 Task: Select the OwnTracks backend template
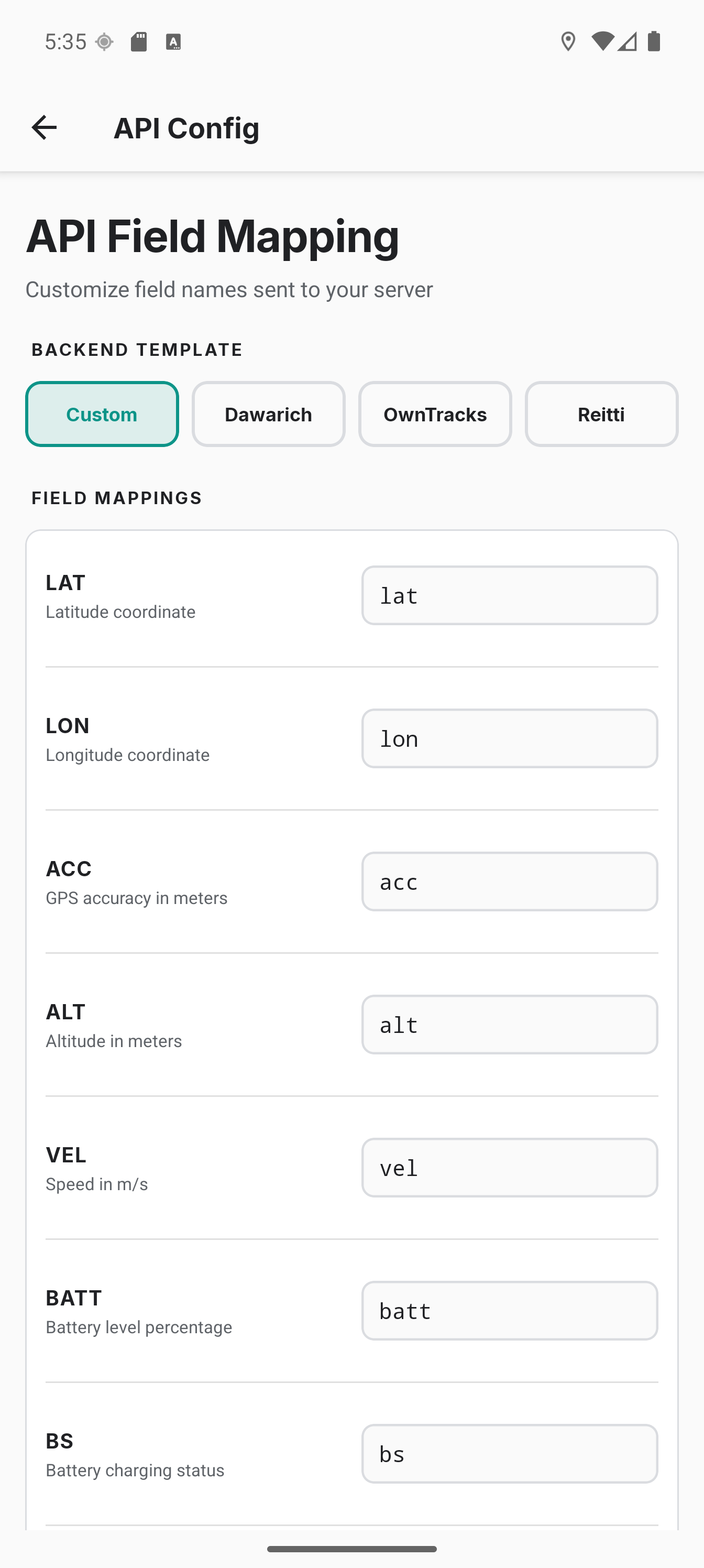click(x=434, y=414)
